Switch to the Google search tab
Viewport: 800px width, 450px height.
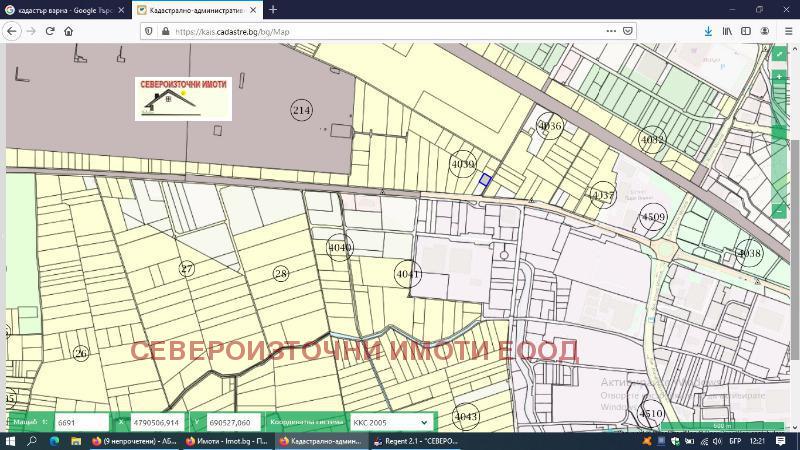click(x=60, y=9)
